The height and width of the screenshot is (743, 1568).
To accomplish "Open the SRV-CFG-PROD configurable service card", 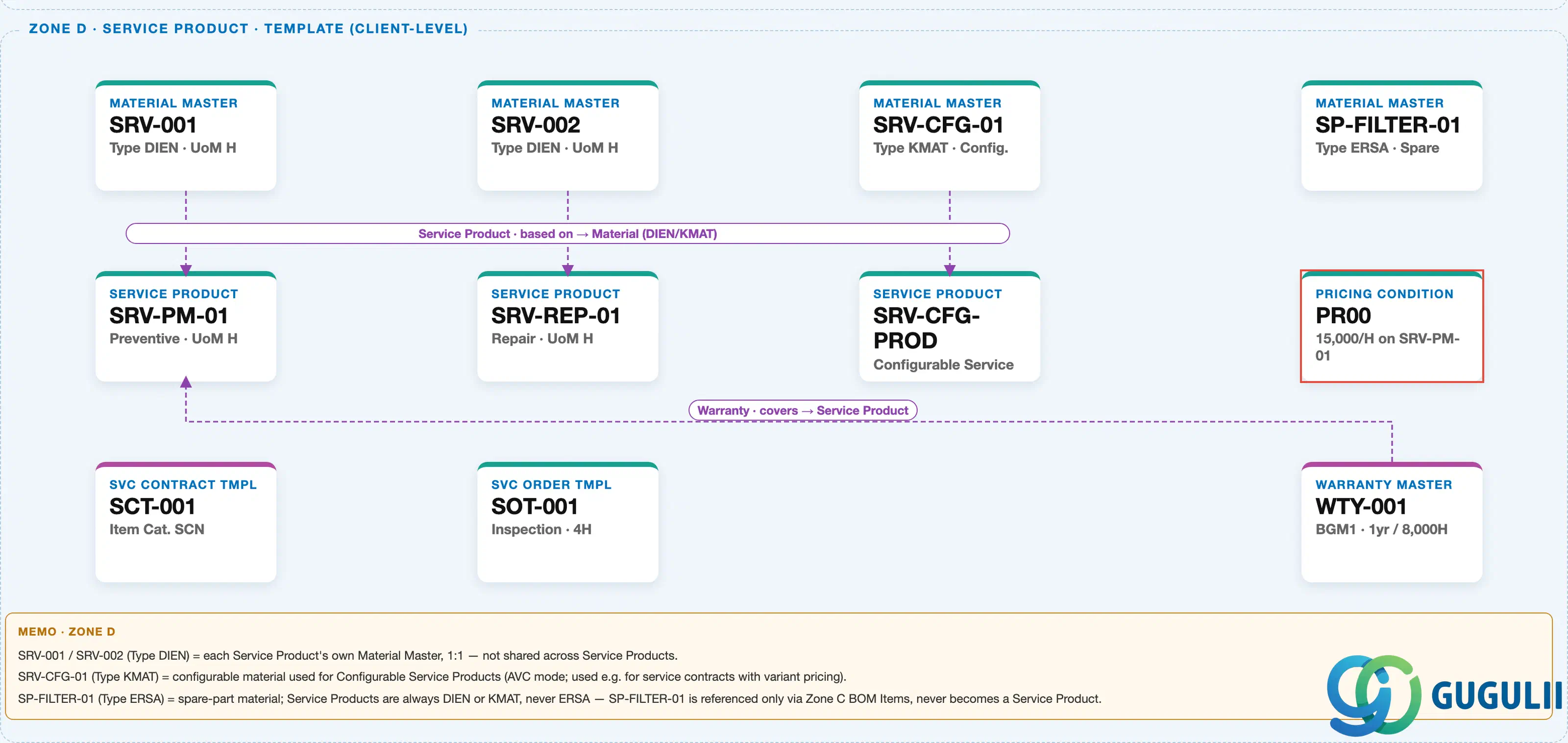I will click(x=950, y=327).
